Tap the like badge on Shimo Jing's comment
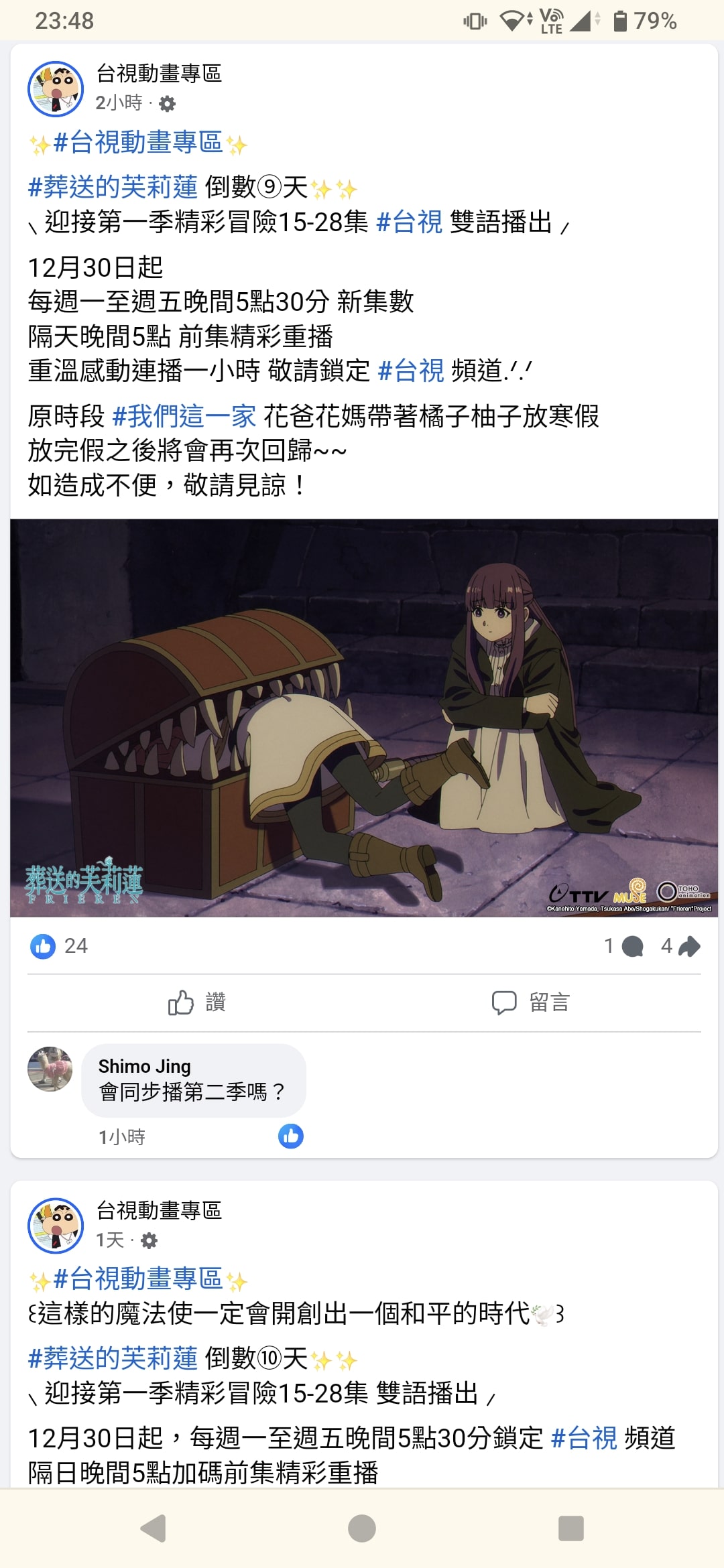The height and width of the screenshot is (1568, 724). pos(291,1136)
